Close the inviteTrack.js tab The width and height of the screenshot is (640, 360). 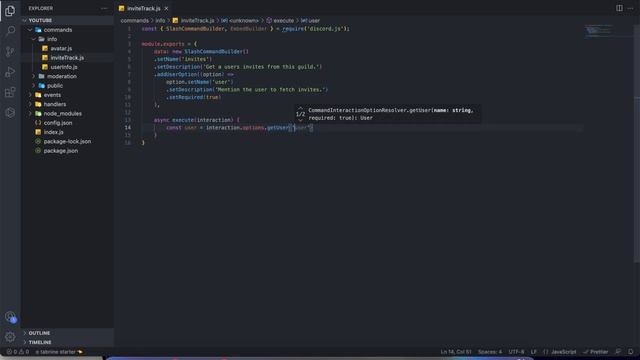coord(166,8)
